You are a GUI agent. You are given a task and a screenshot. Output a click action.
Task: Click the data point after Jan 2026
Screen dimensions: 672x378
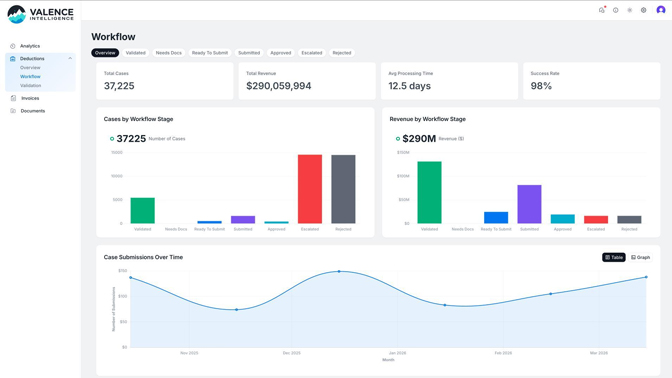point(445,305)
